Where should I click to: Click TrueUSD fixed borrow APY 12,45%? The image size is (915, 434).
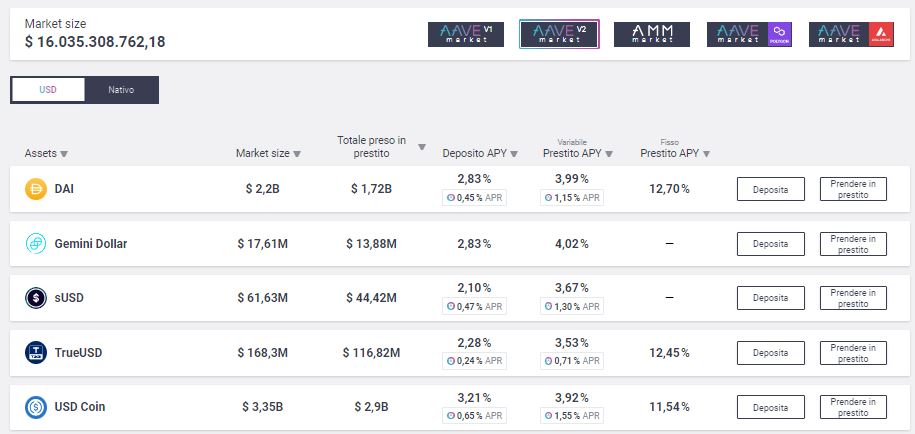669,352
